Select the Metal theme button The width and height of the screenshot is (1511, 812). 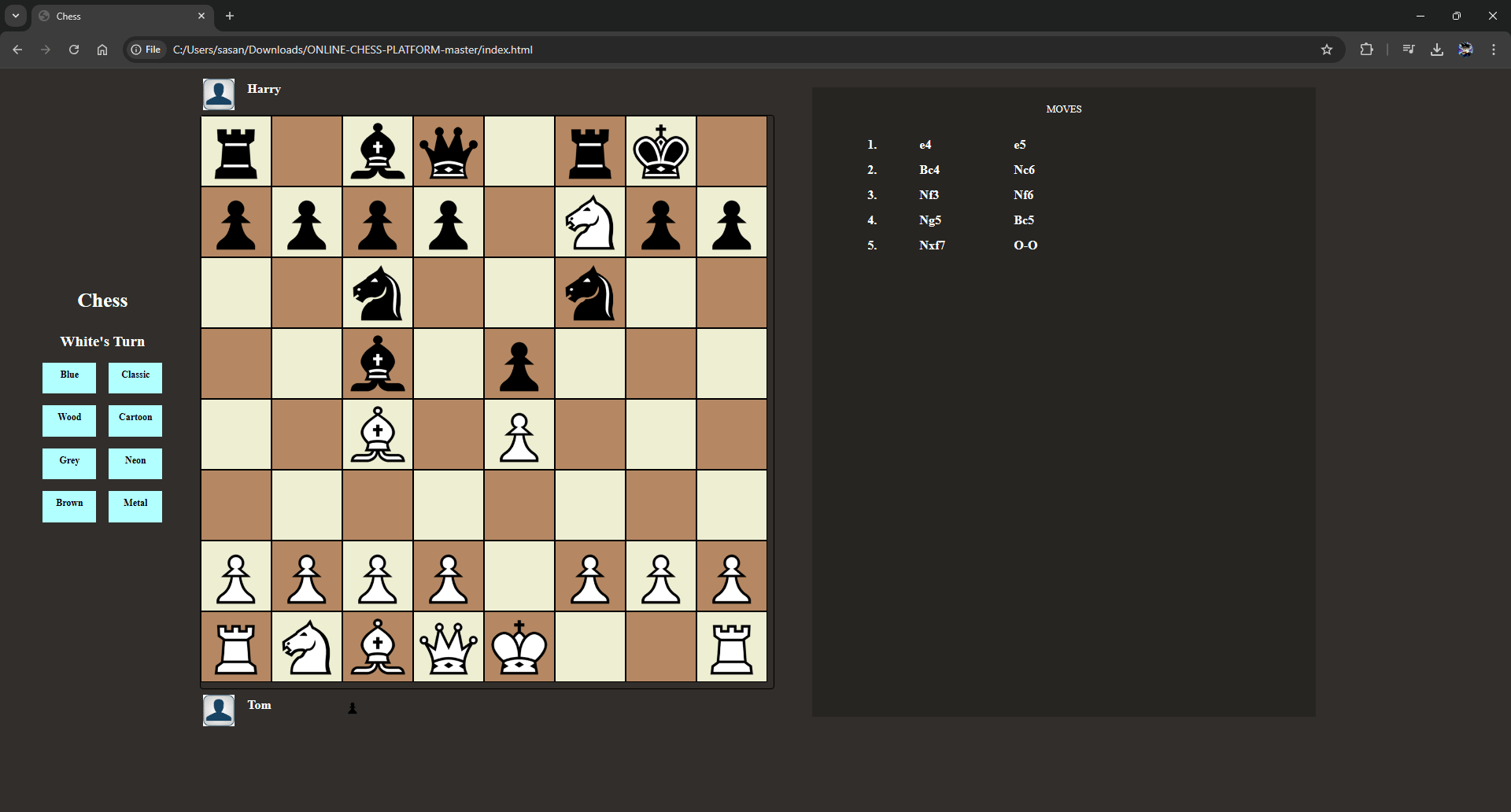pyautogui.click(x=135, y=506)
